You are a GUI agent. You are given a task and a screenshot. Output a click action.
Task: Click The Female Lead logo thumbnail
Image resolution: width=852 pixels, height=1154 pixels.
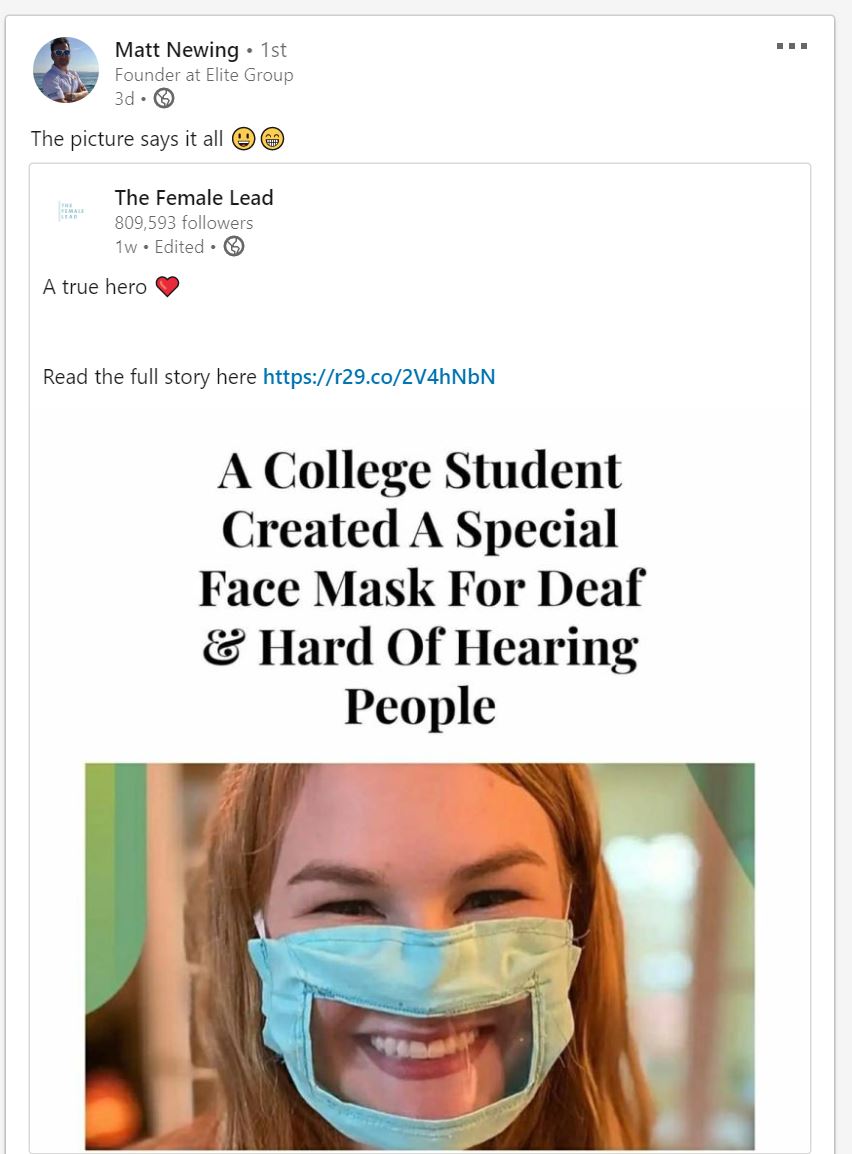click(72, 212)
